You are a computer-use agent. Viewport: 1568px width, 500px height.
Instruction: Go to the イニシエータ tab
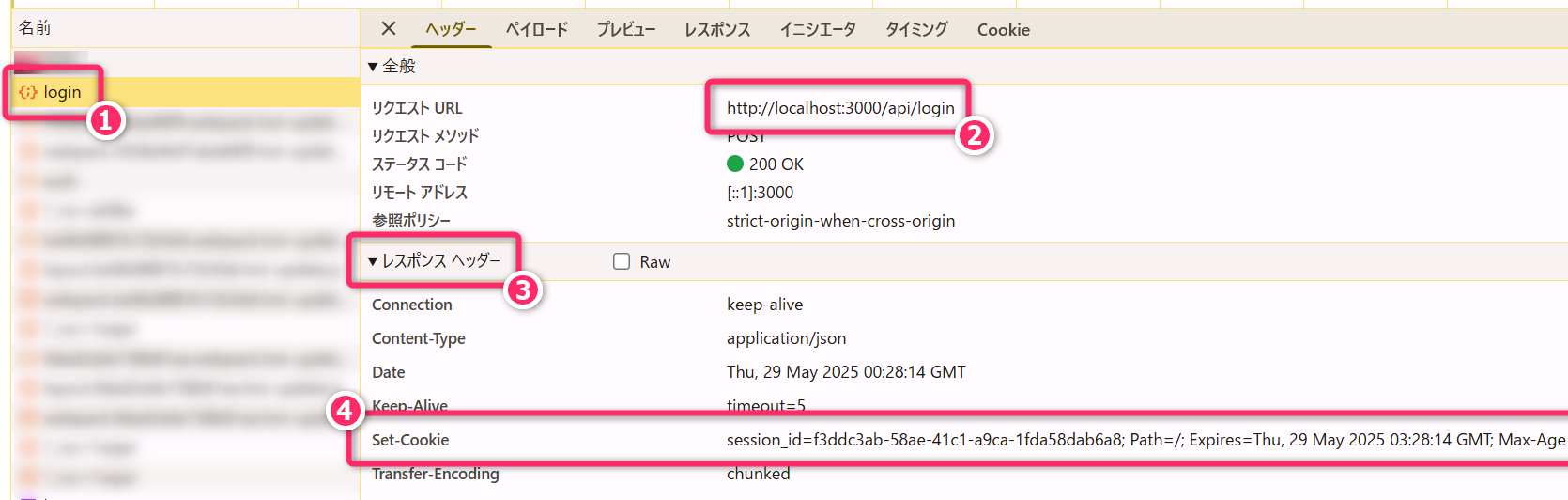tap(818, 29)
